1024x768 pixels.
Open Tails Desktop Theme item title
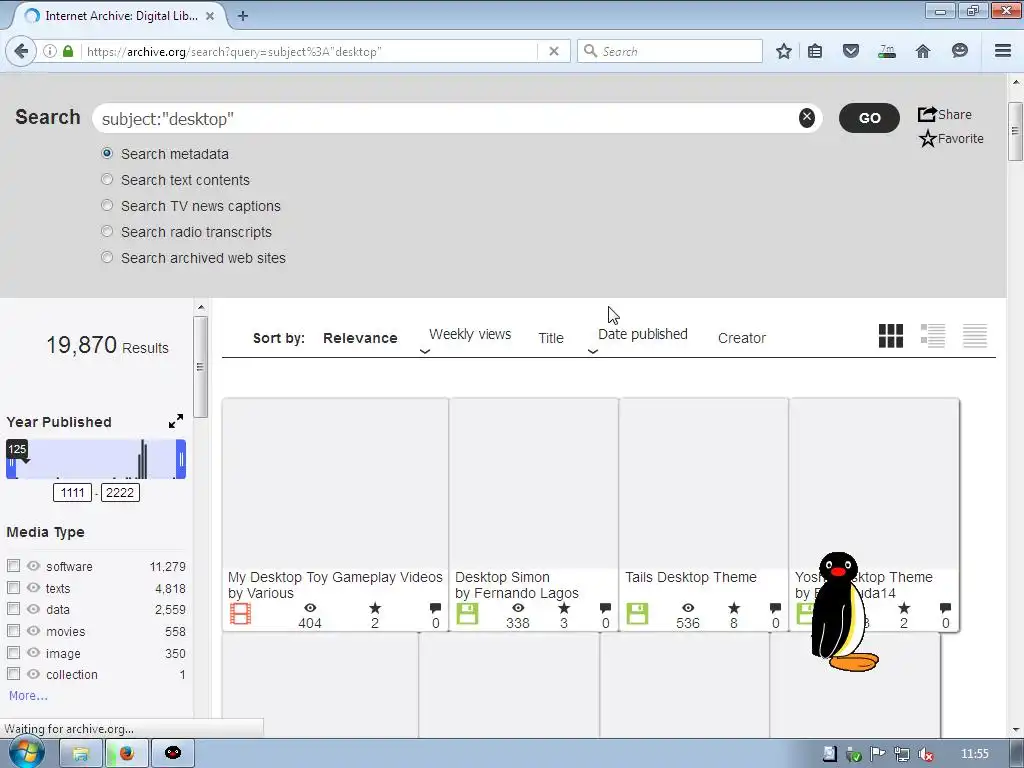[x=691, y=577]
